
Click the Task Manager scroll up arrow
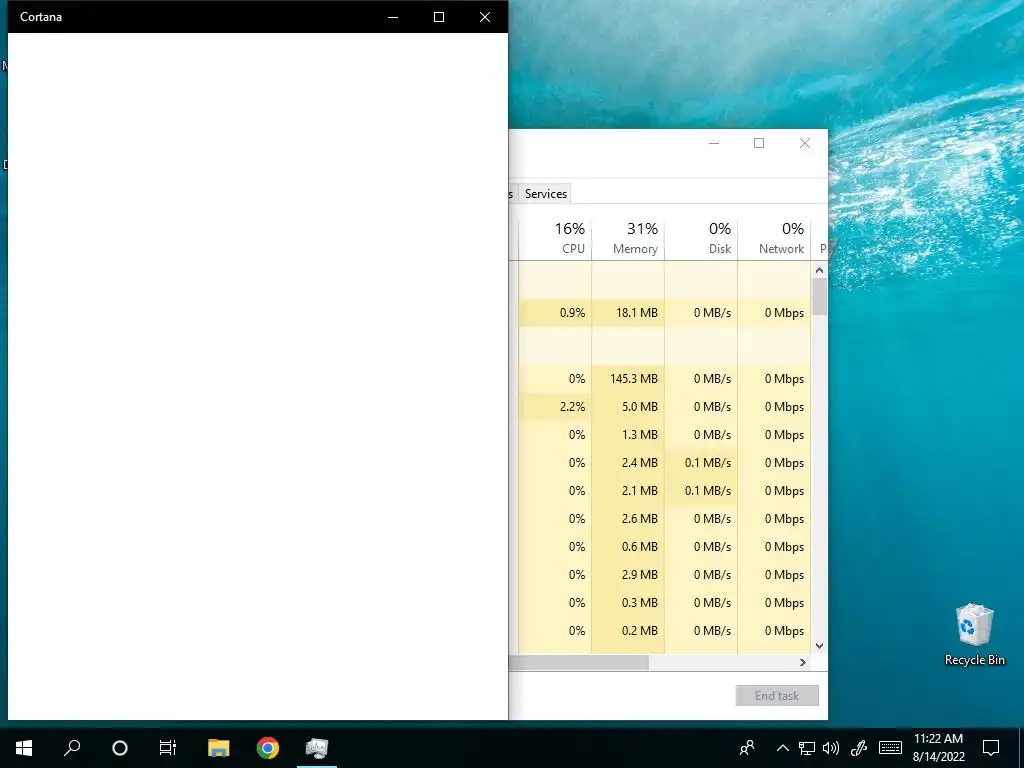pos(820,270)
